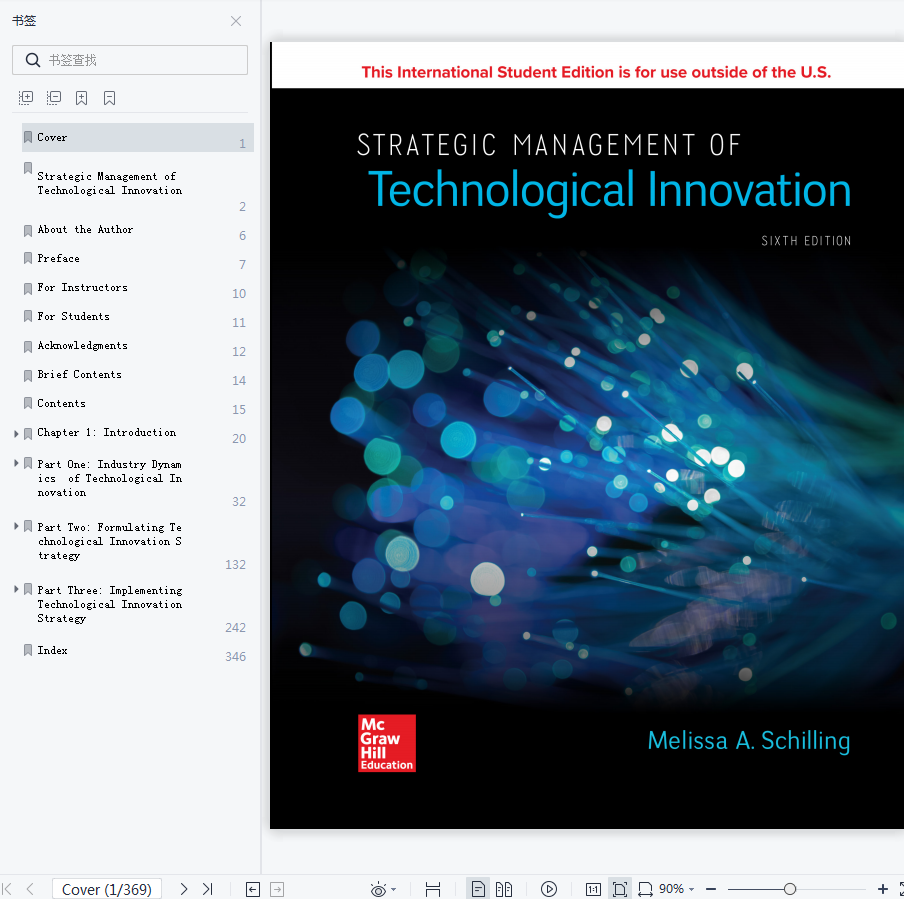
Task: Select the Cover bookmark
Action: 138,137
